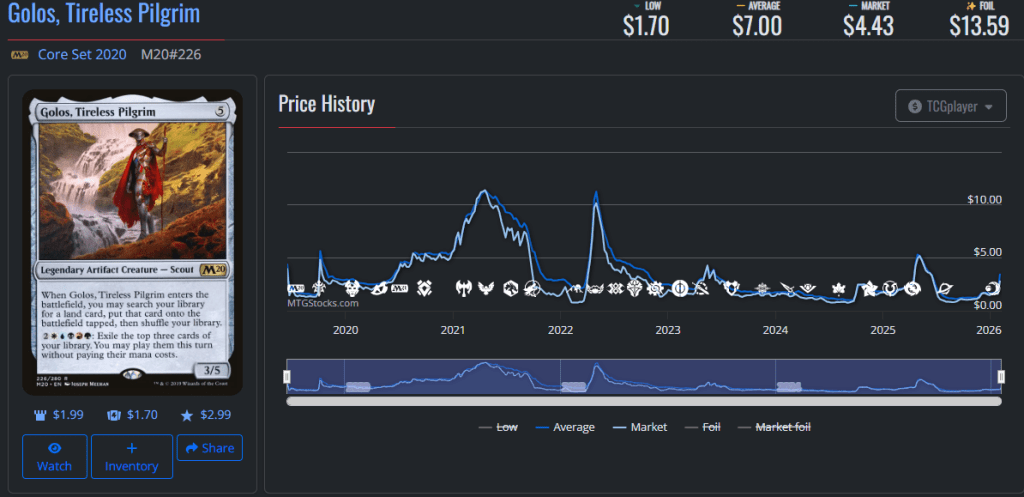The image size is (1024, 497).
Task: Click the Watch eye button
Action: click(x=55, y=456)
